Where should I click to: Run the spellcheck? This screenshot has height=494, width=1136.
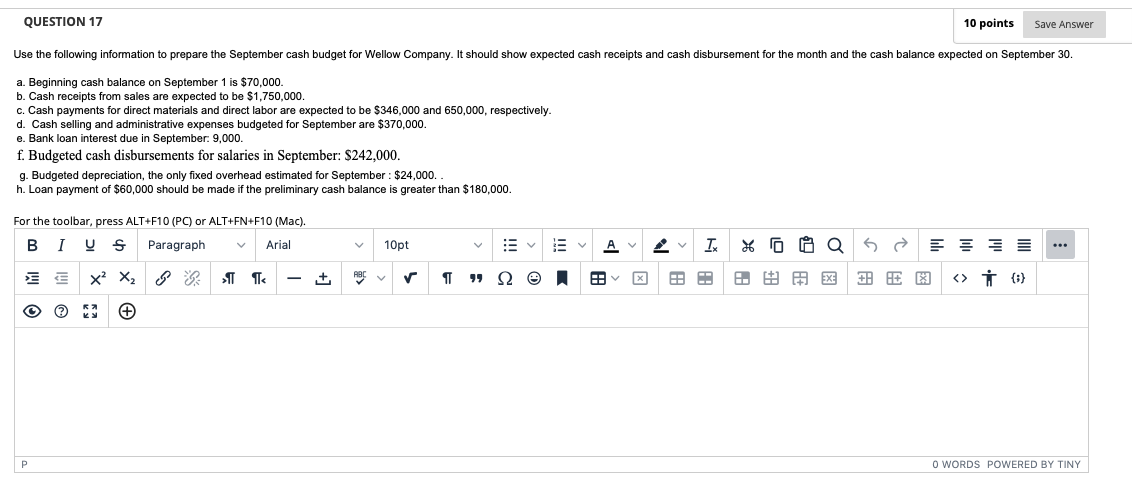coord(360,278)
